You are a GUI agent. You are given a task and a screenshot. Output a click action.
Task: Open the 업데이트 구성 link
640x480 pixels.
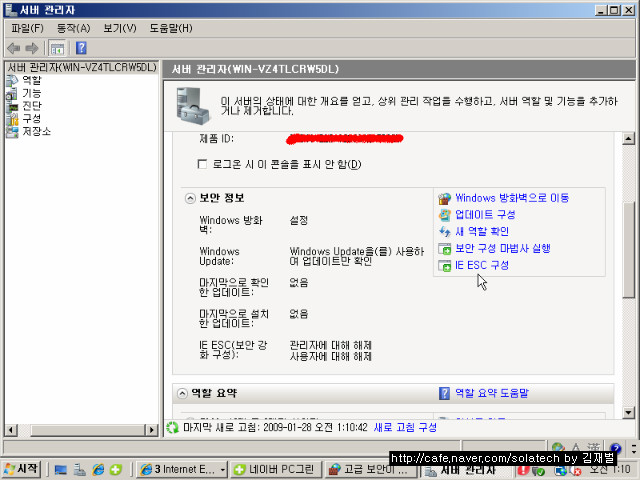pos(485,215)
